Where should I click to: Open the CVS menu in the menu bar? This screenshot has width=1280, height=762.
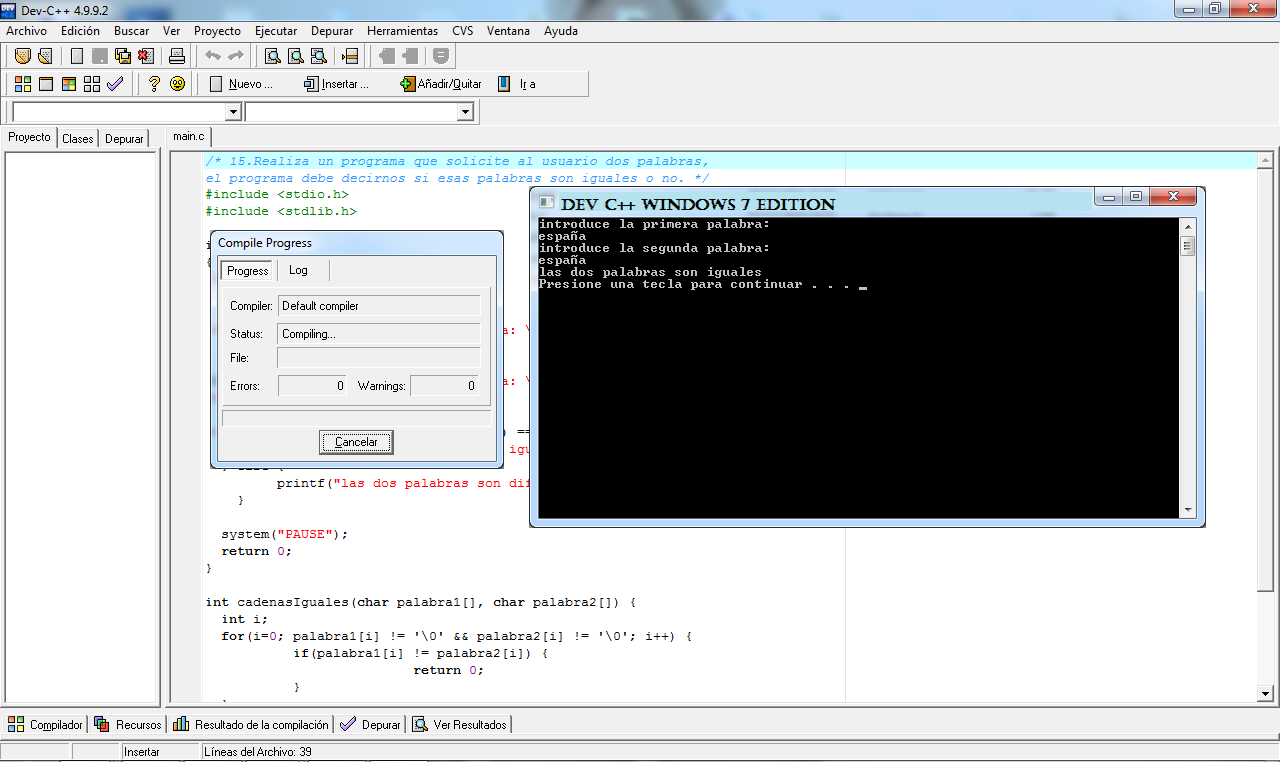(462, 31)
